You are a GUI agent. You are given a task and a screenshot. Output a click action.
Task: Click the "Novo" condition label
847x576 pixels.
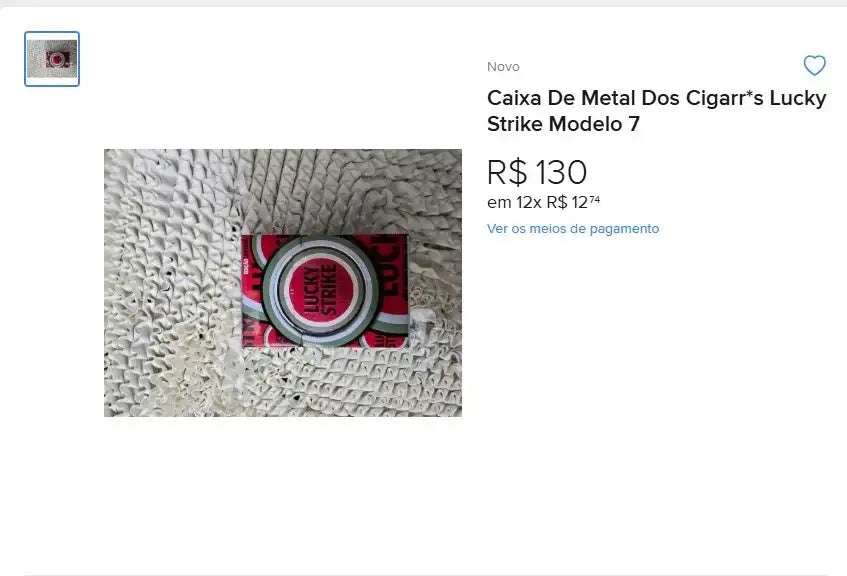tap(503, 67)
